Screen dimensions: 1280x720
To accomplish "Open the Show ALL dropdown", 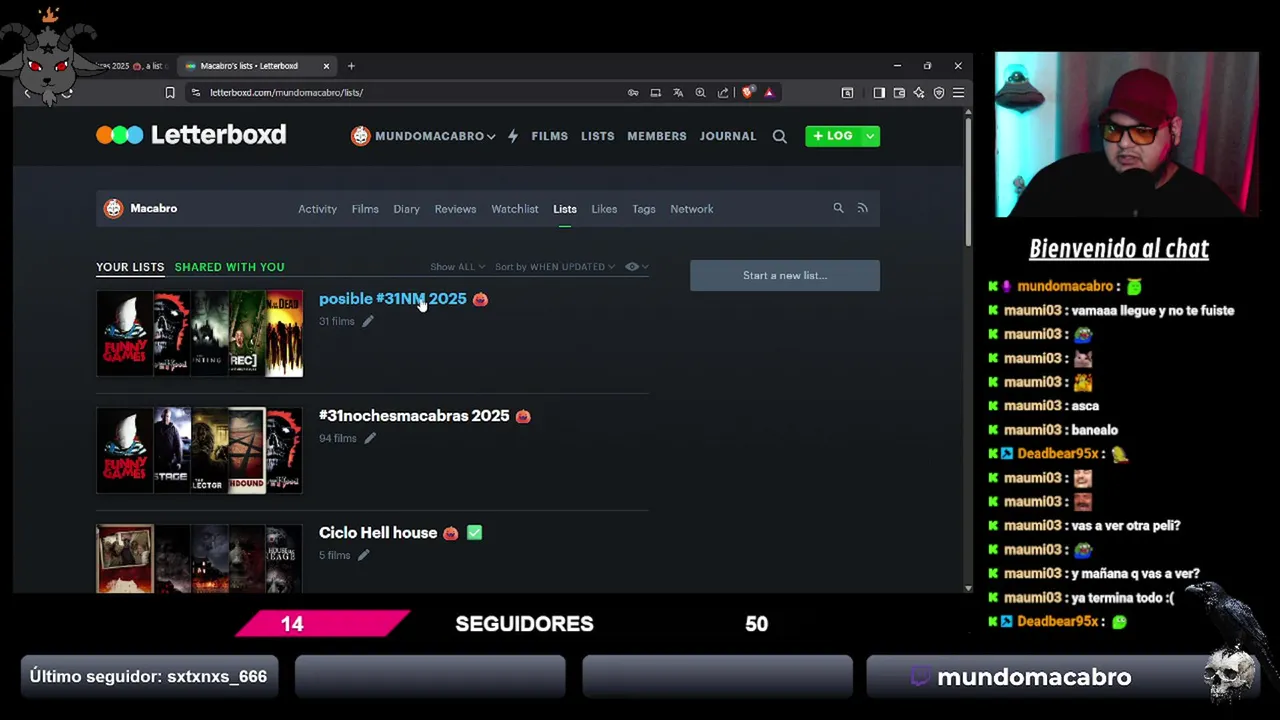I will [x=457, y=267].
